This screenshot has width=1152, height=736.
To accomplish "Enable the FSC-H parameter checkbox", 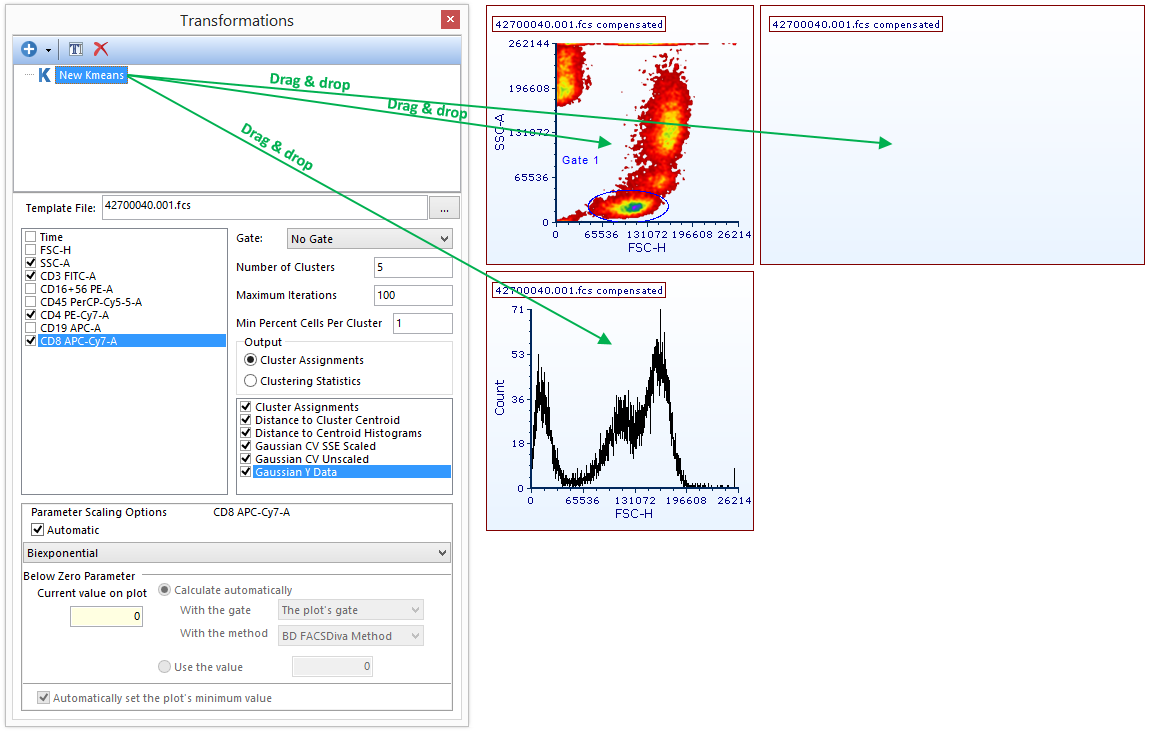I will tap(31, 250).
